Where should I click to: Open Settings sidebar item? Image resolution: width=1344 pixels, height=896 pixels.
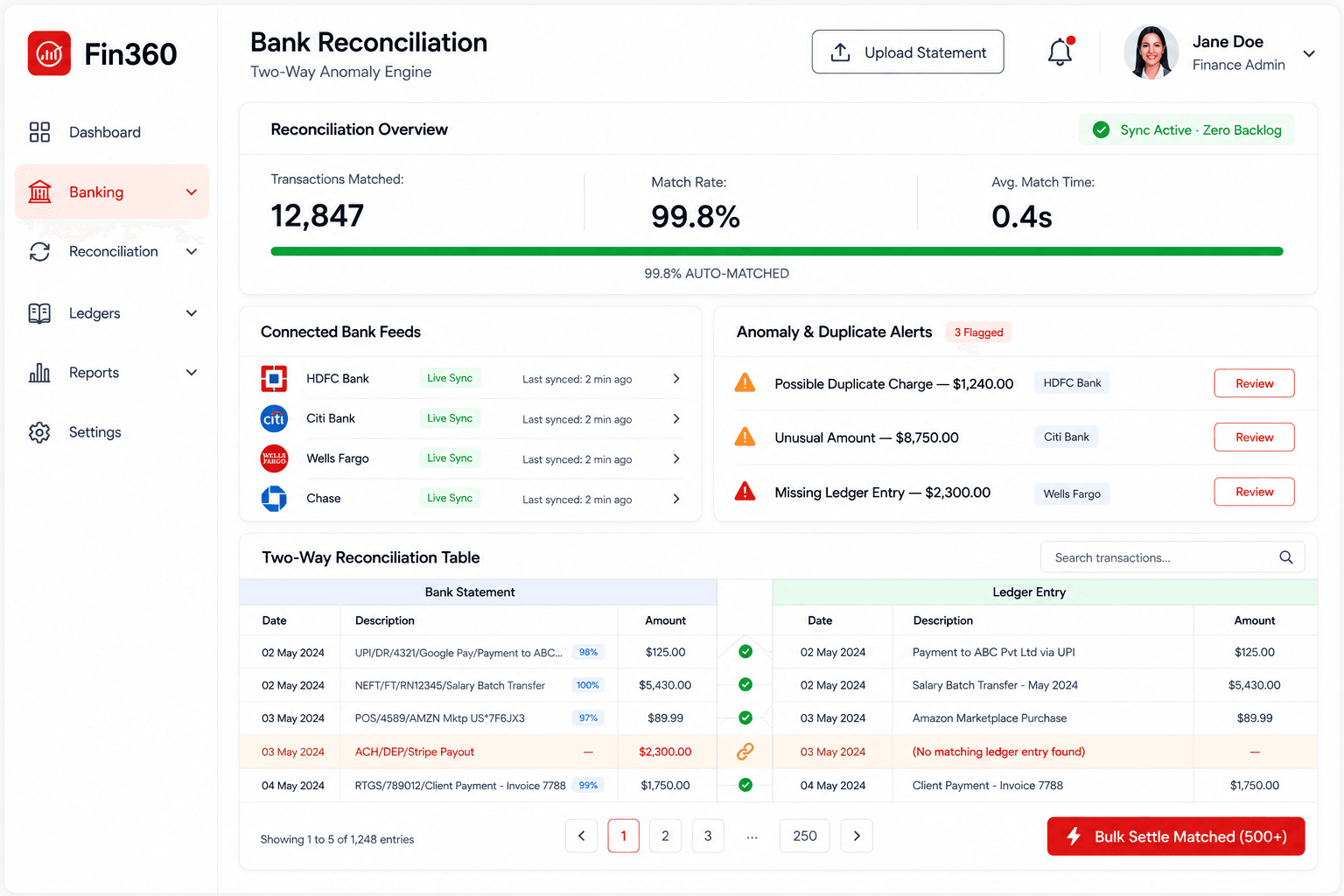click(x=112, y=432)
